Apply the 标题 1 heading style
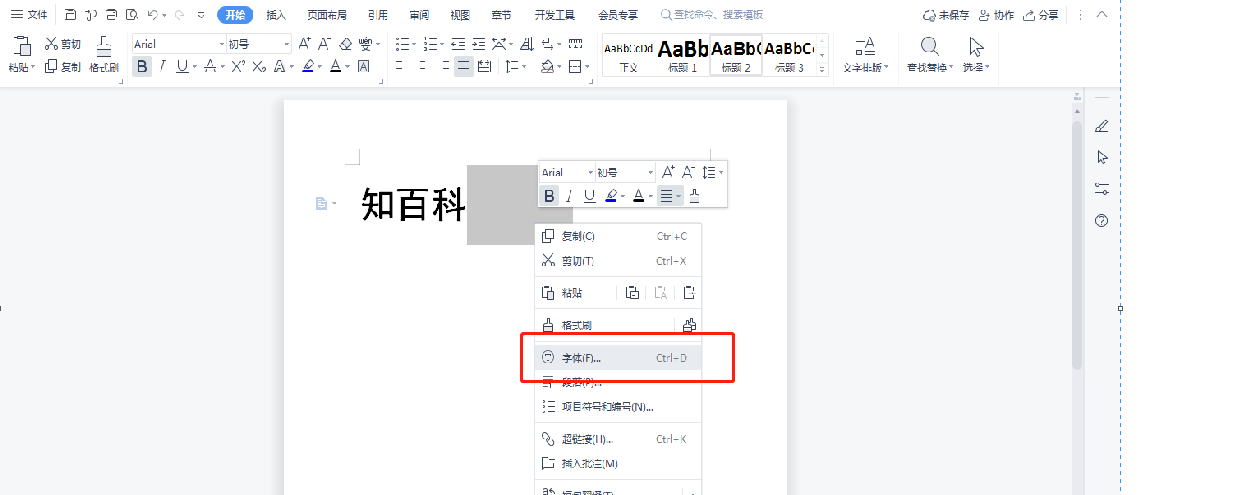Screen dimensions: 1260x495 coord(683,55)
